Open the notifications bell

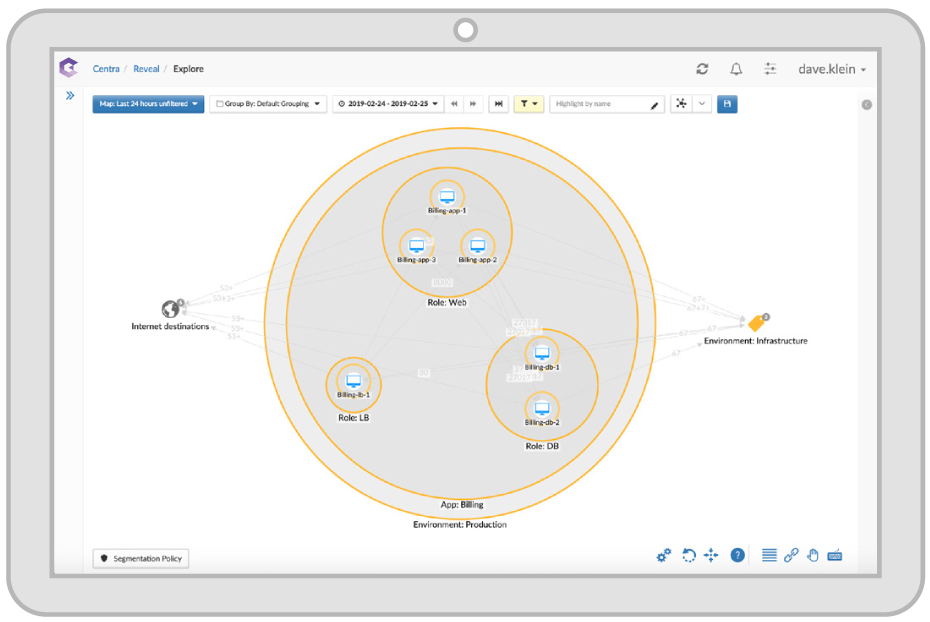point(736,69)
